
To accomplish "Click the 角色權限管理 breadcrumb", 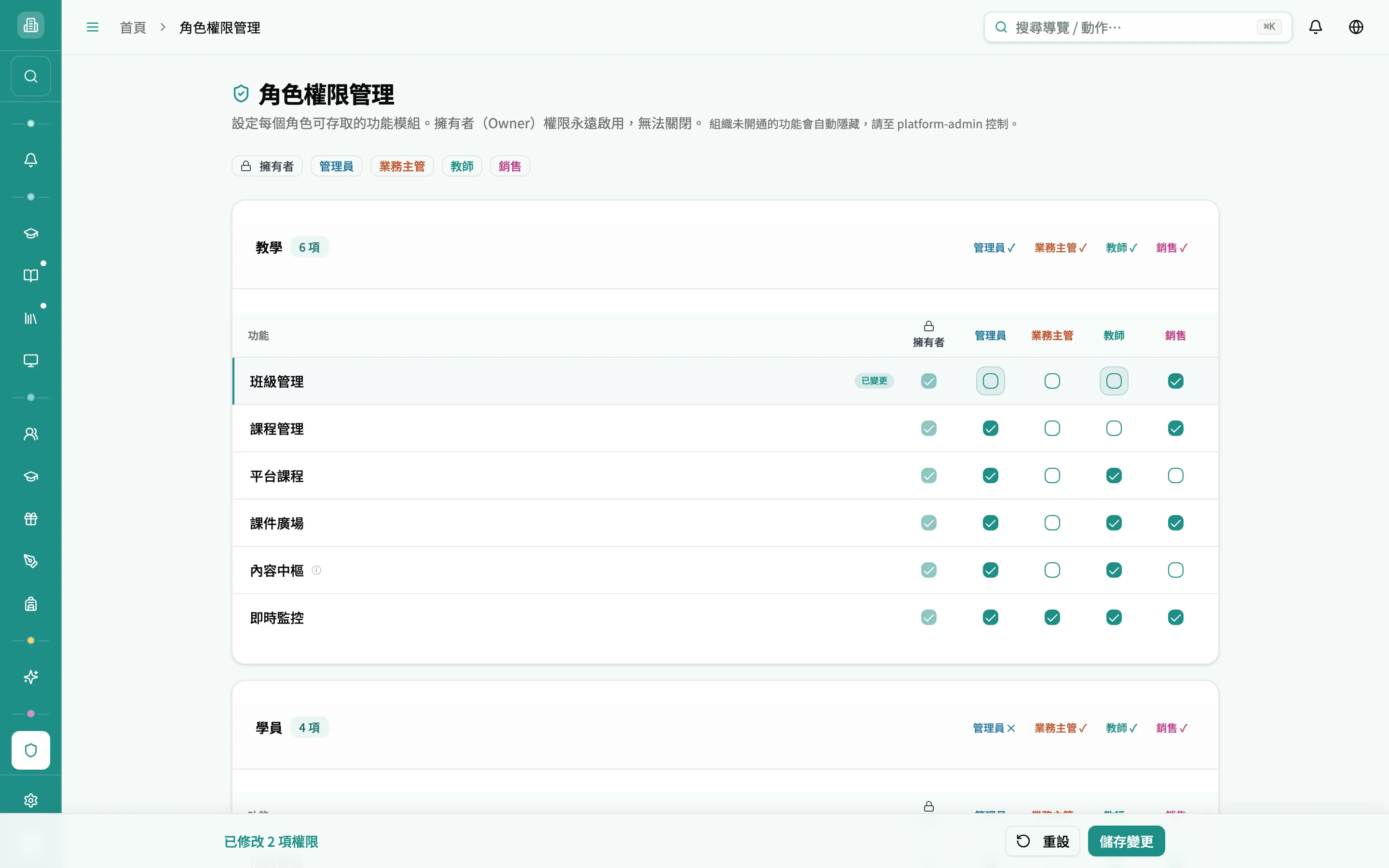I will coord(220,27).
